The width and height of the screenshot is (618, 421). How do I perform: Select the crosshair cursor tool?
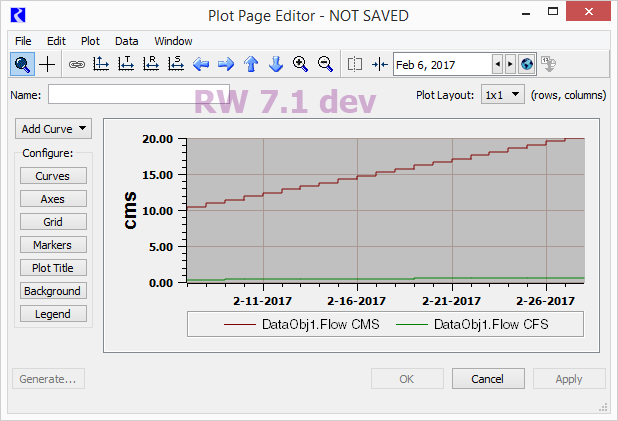(47, 64)
